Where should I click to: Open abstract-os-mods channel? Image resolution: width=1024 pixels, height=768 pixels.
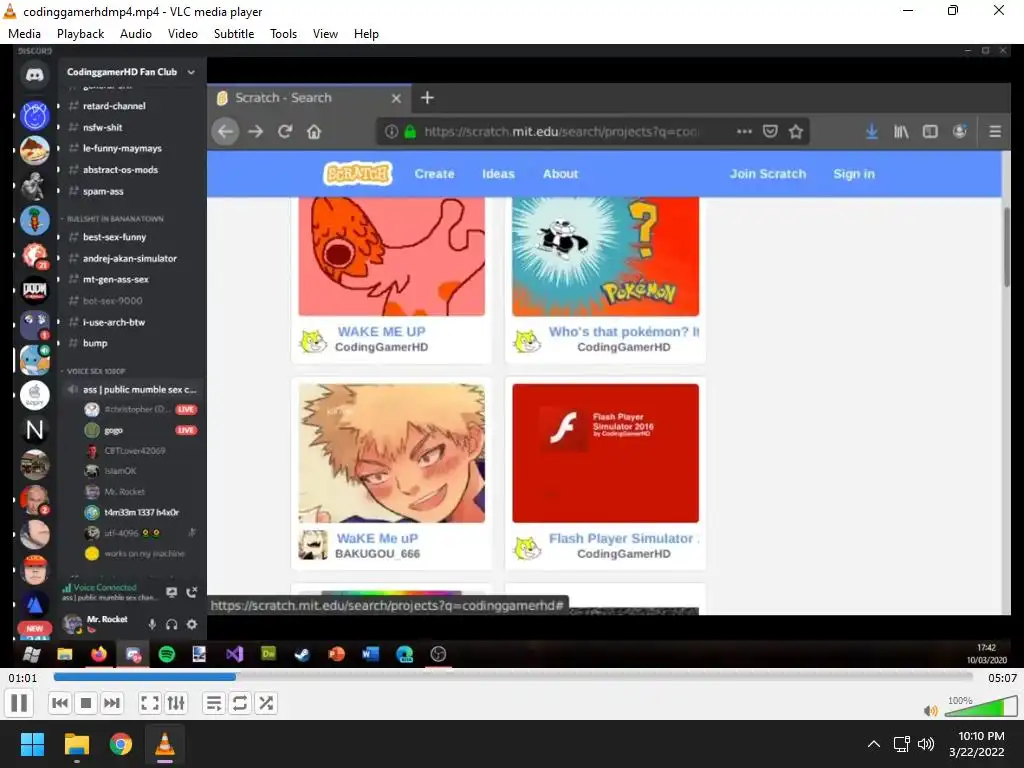120,170
